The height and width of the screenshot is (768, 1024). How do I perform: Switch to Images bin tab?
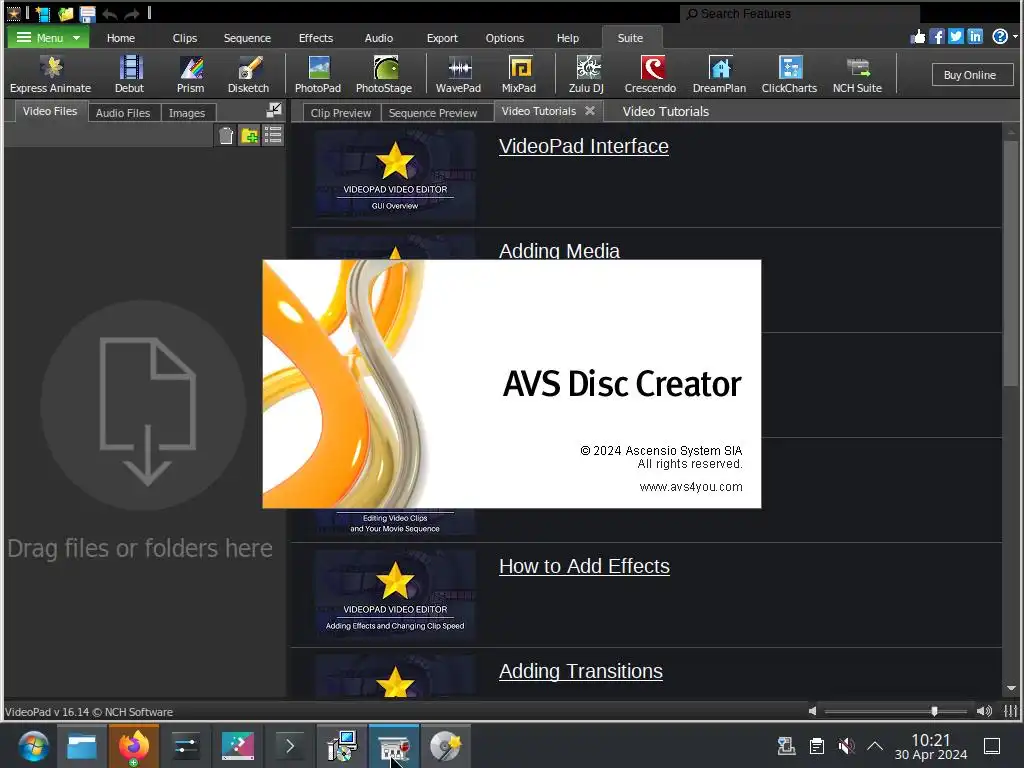(187, 113)
